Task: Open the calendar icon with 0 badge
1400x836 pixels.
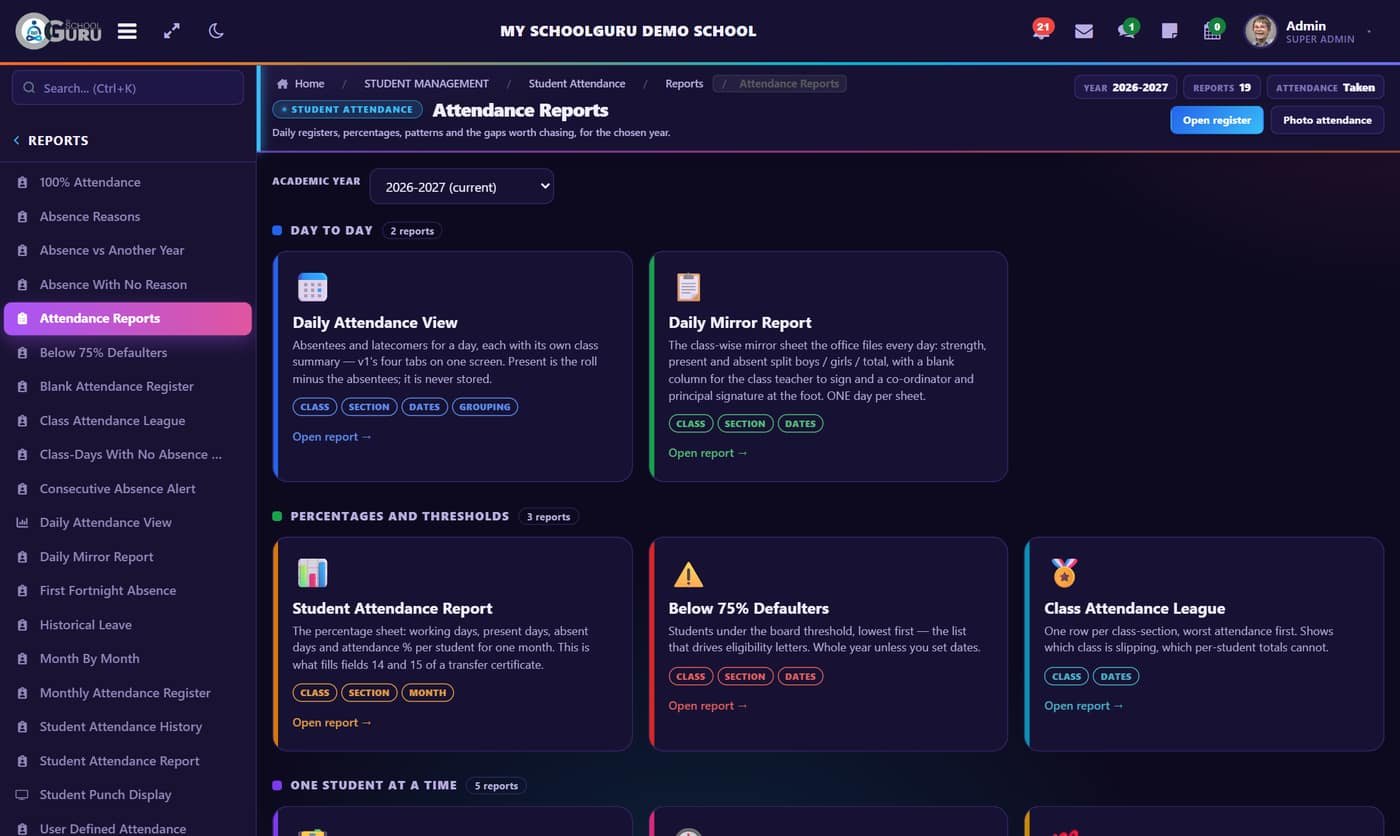Action: pos(1213,30)
